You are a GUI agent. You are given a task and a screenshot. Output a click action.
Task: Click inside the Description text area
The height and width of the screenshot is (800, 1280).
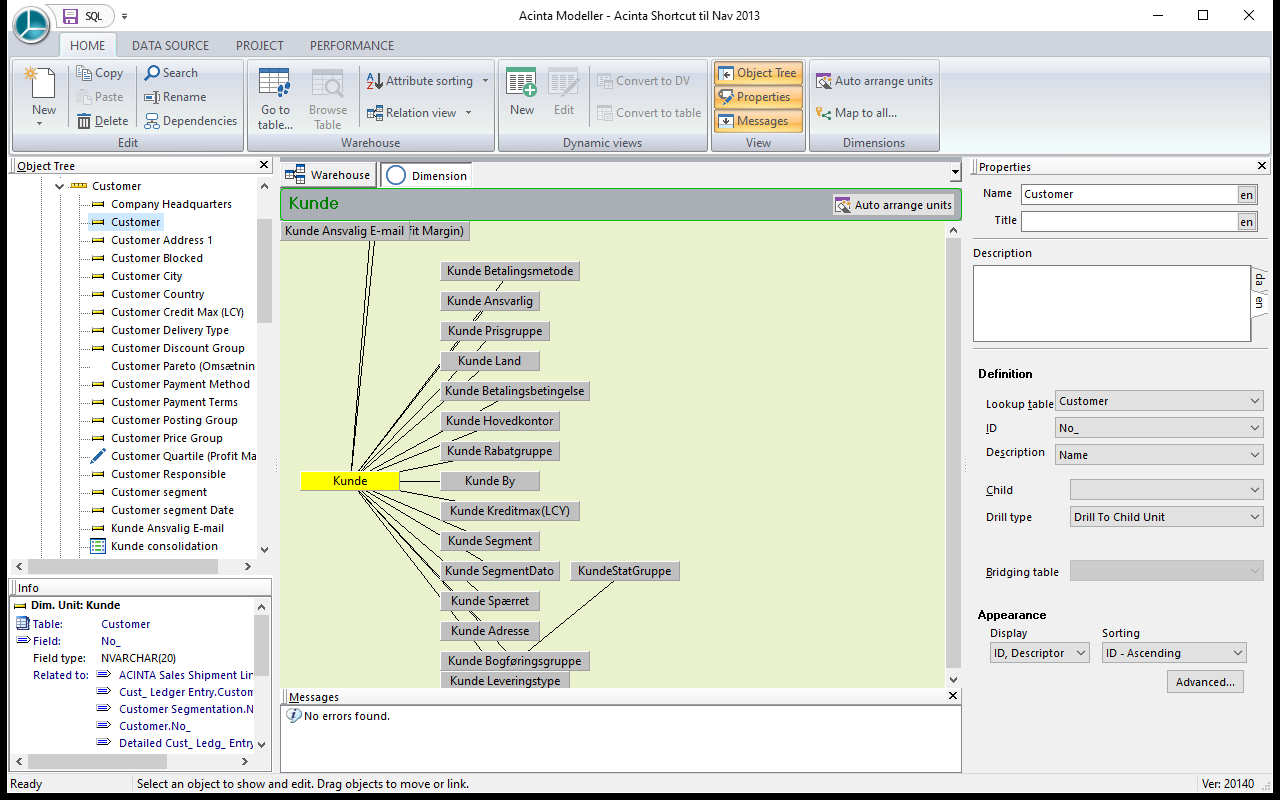[x=1112, y=303]
